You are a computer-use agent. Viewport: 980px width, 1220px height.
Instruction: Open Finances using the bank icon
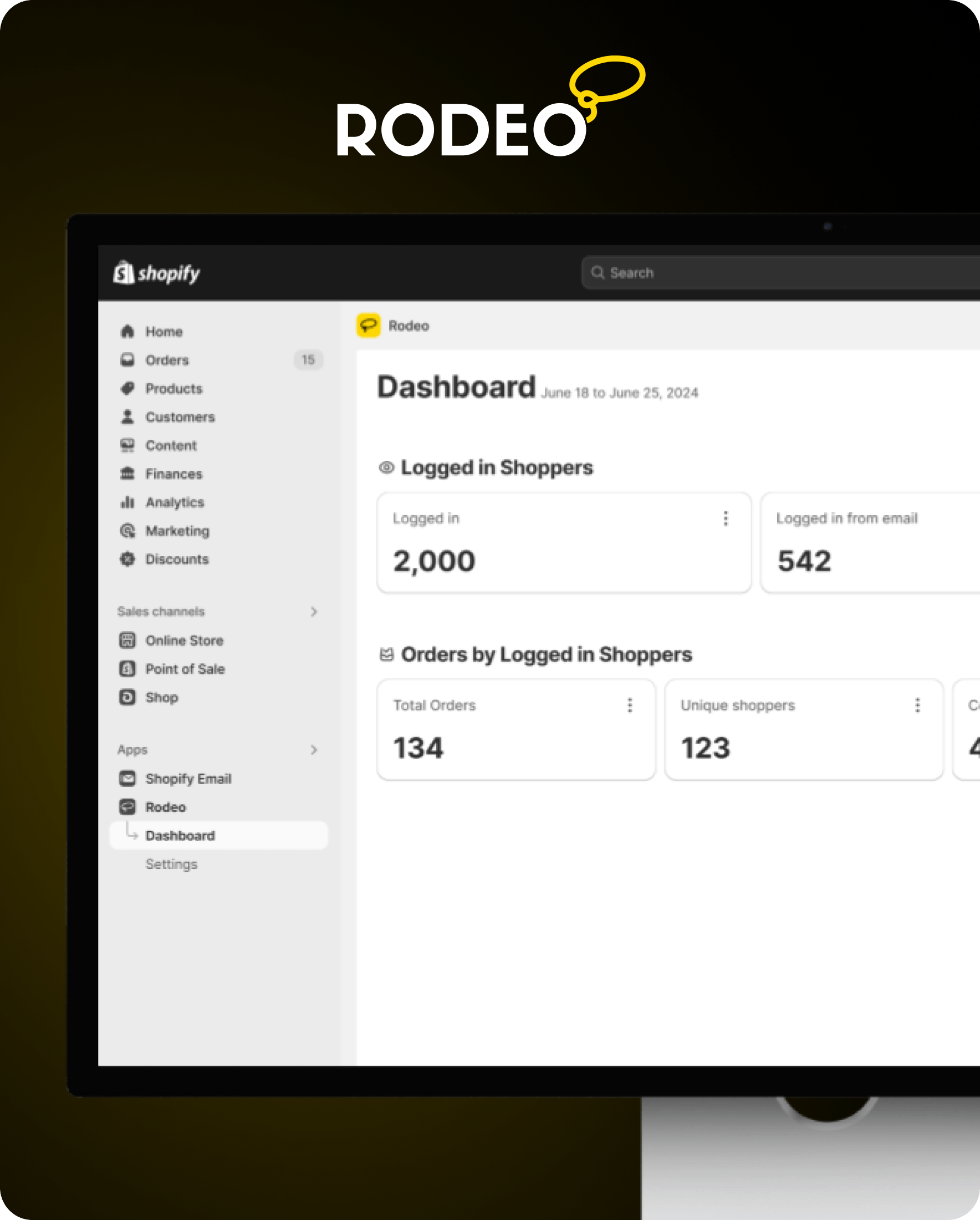[128, 474]
